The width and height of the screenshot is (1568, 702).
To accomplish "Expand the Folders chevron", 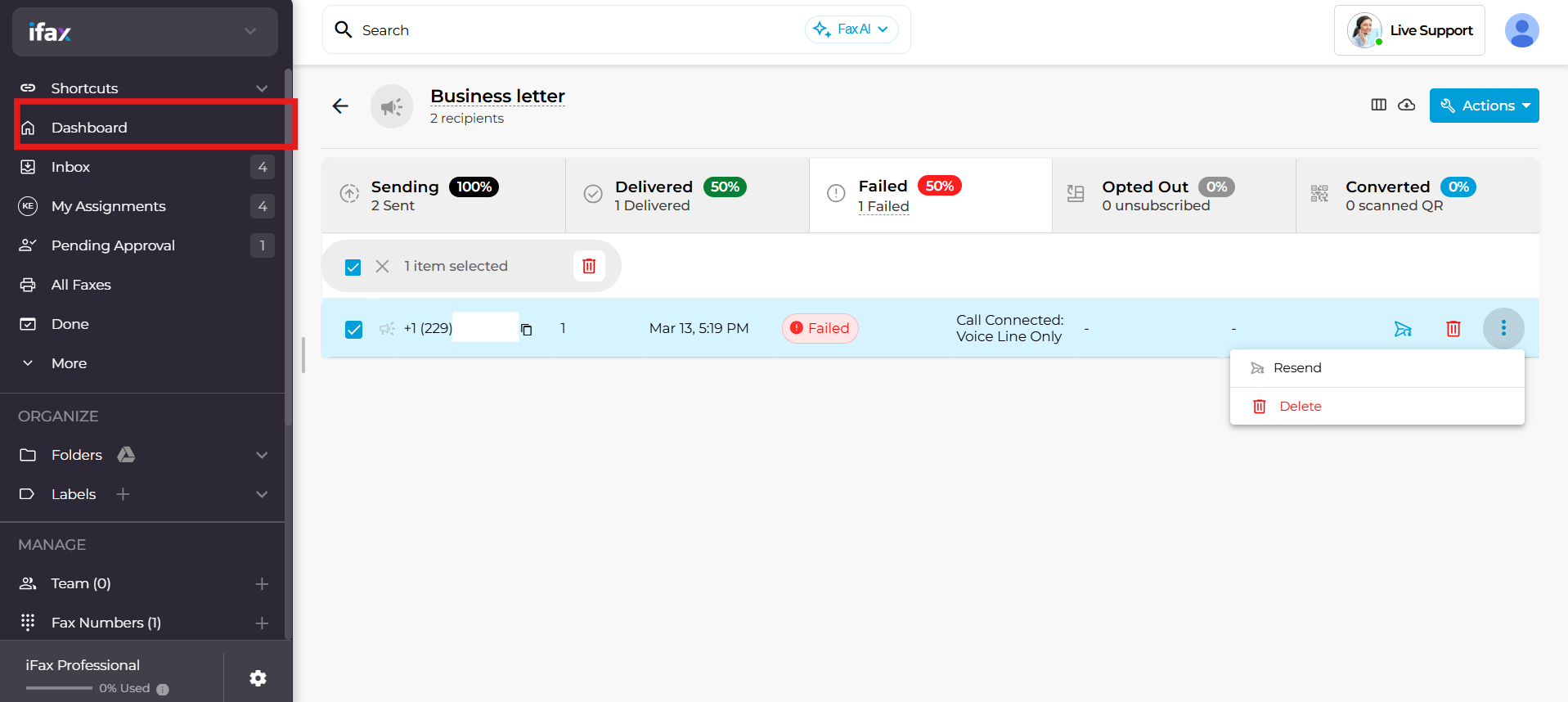I will tap(262, 455).
